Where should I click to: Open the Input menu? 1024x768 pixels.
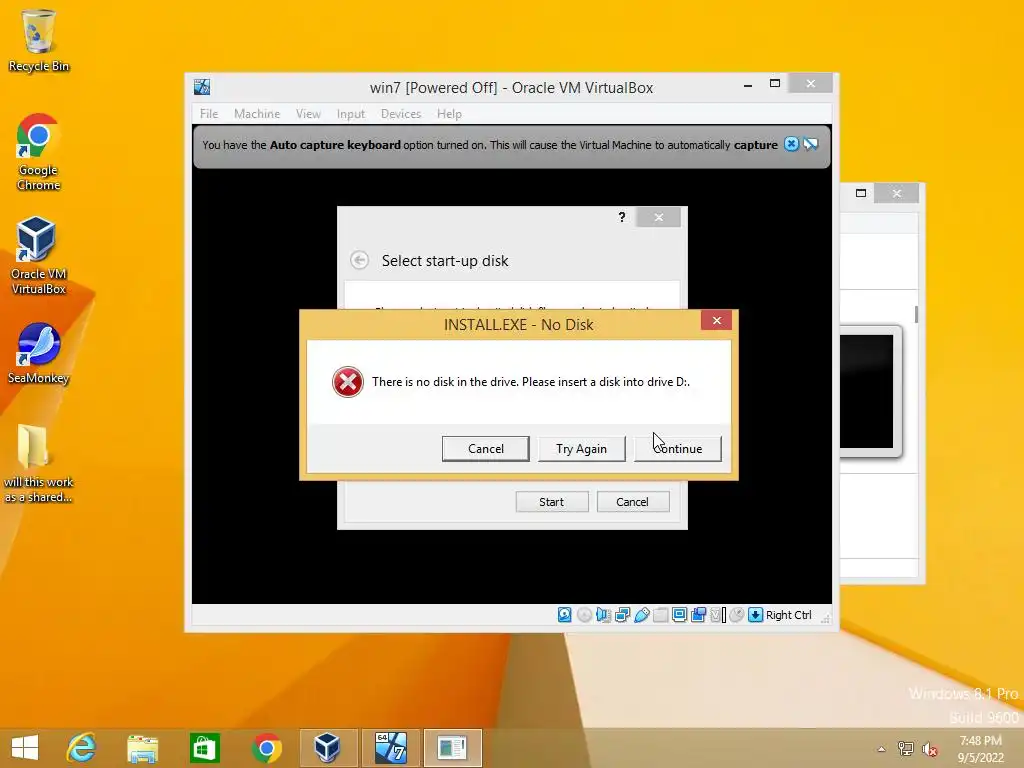point(351,114)
